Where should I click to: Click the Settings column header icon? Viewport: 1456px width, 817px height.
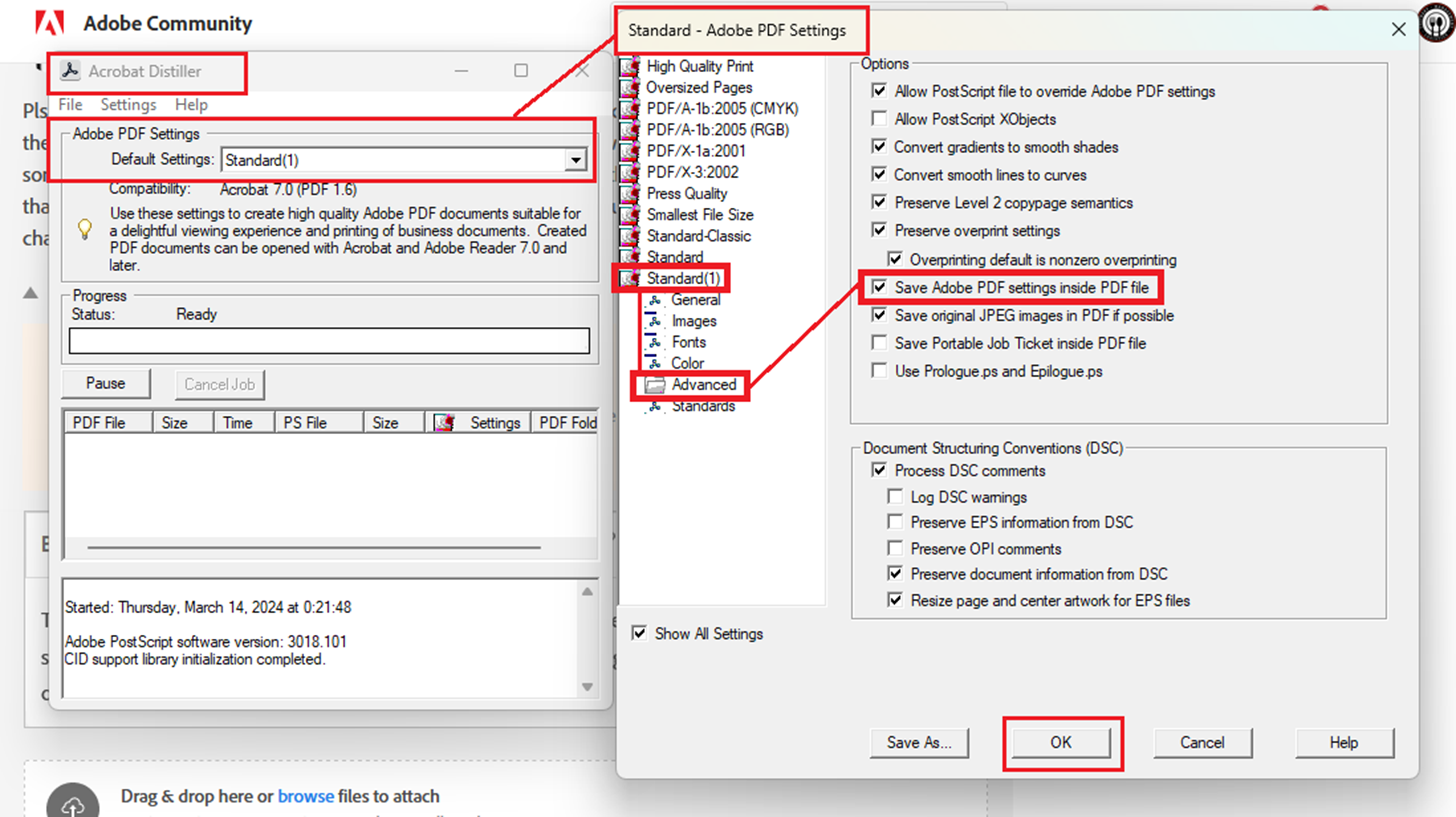point(444,423)
